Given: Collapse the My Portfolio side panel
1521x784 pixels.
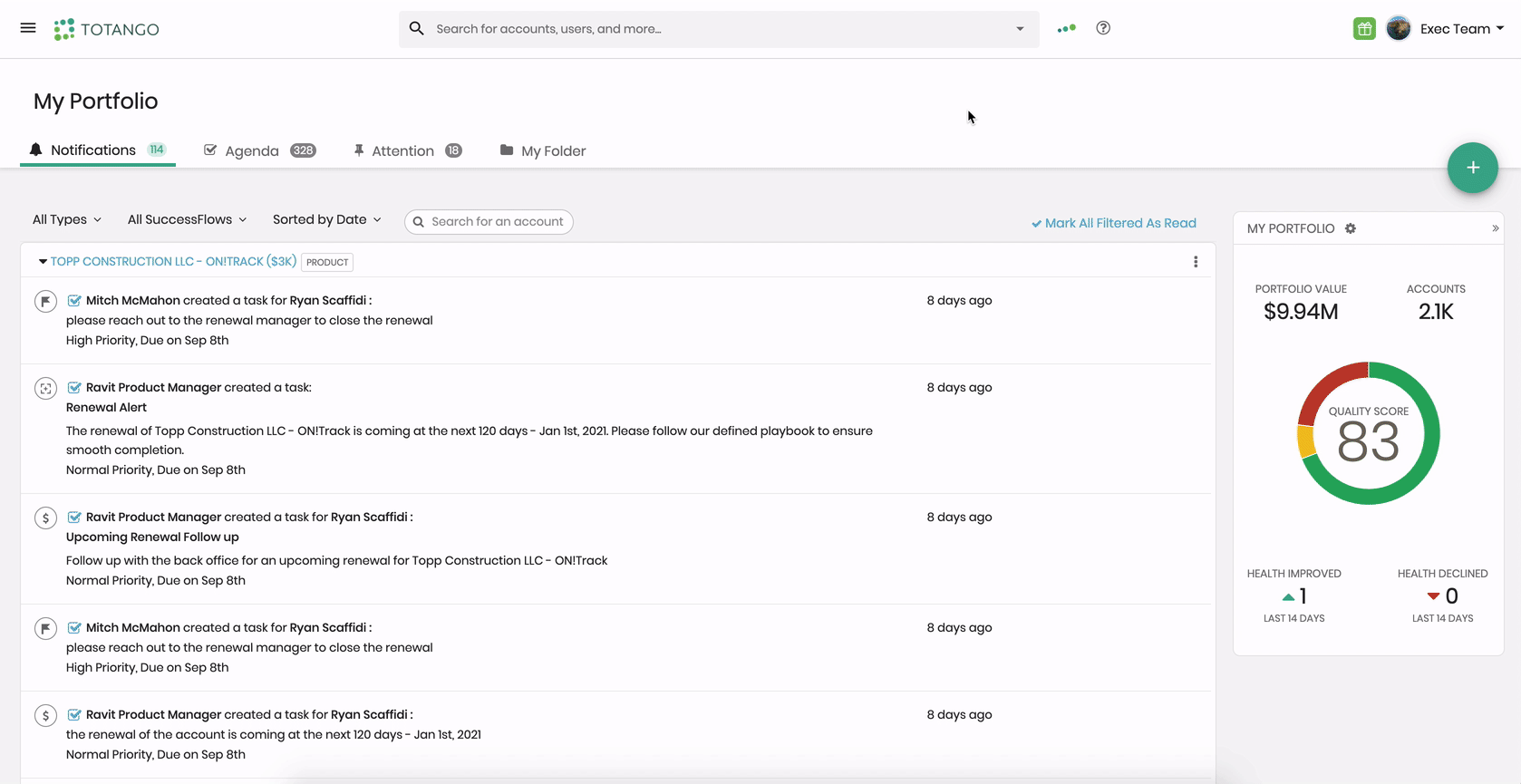Looking at the screenshot, I should 1495,228.
